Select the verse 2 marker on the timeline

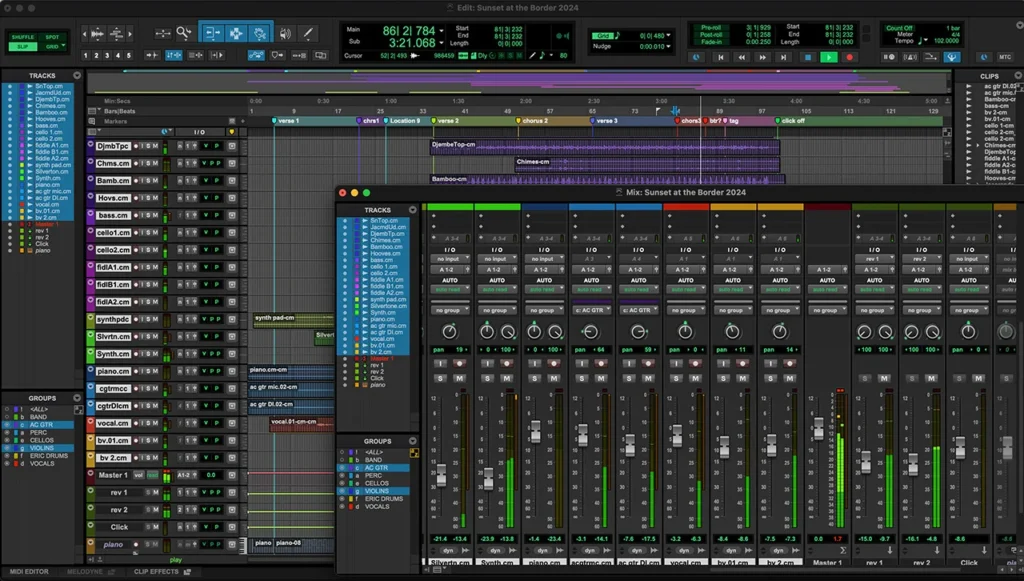433,121
